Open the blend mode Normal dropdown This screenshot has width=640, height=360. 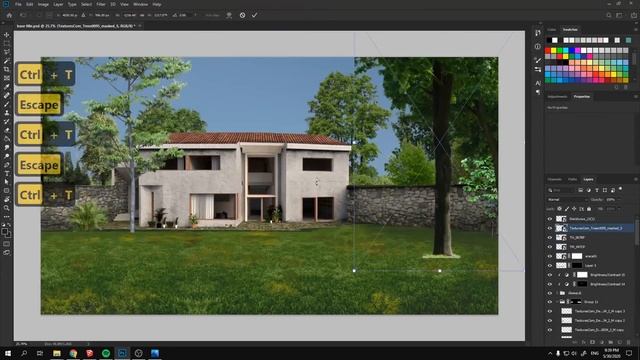[567, 200]
